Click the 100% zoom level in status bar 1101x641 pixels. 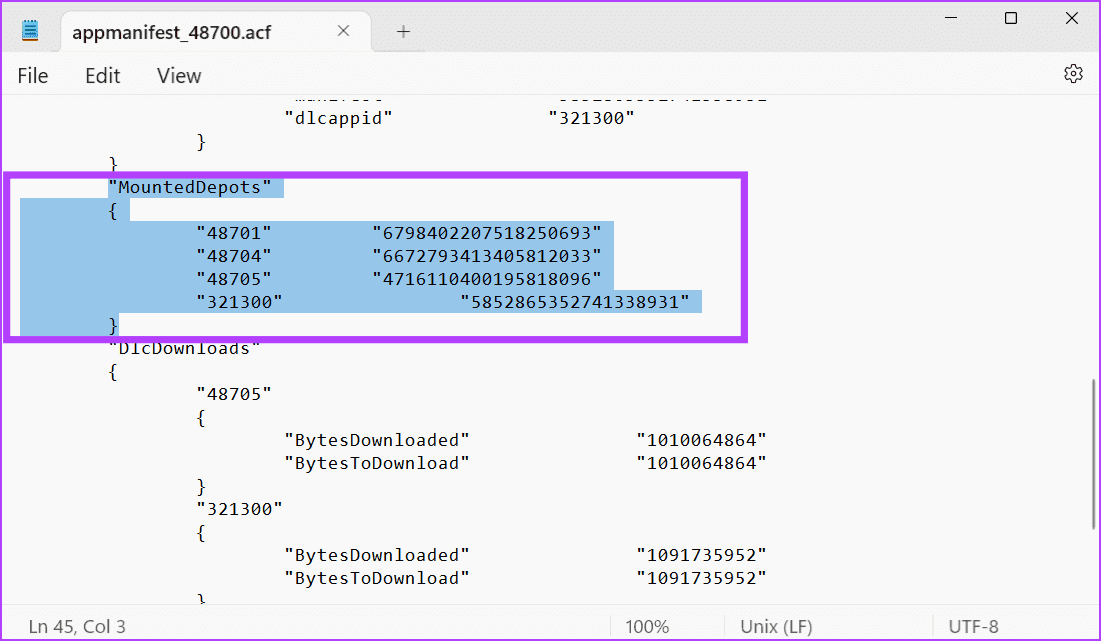pyautogui.click(x=647, y=626)
